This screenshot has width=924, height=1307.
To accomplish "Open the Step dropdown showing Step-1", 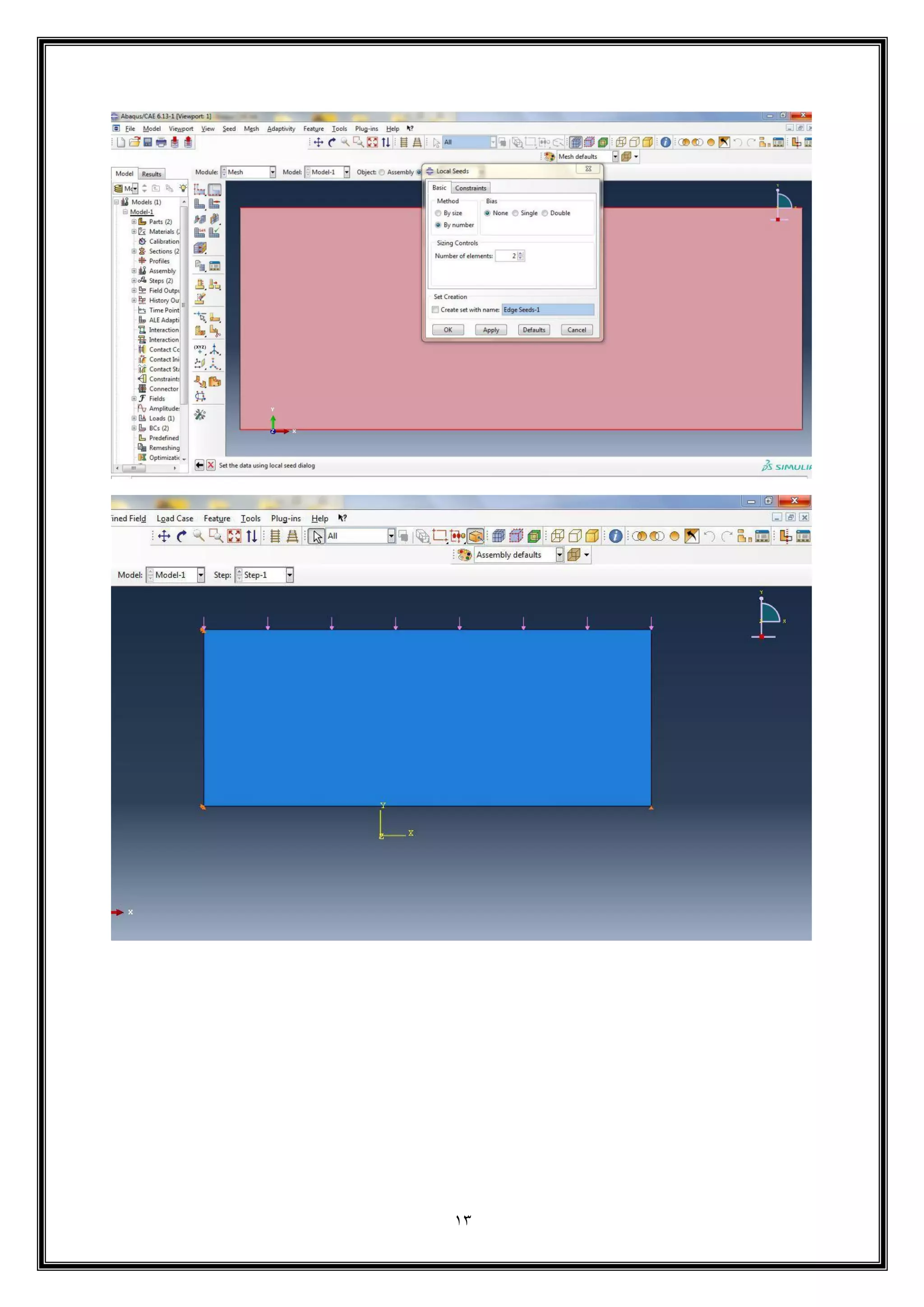I will tap(289, 575).
